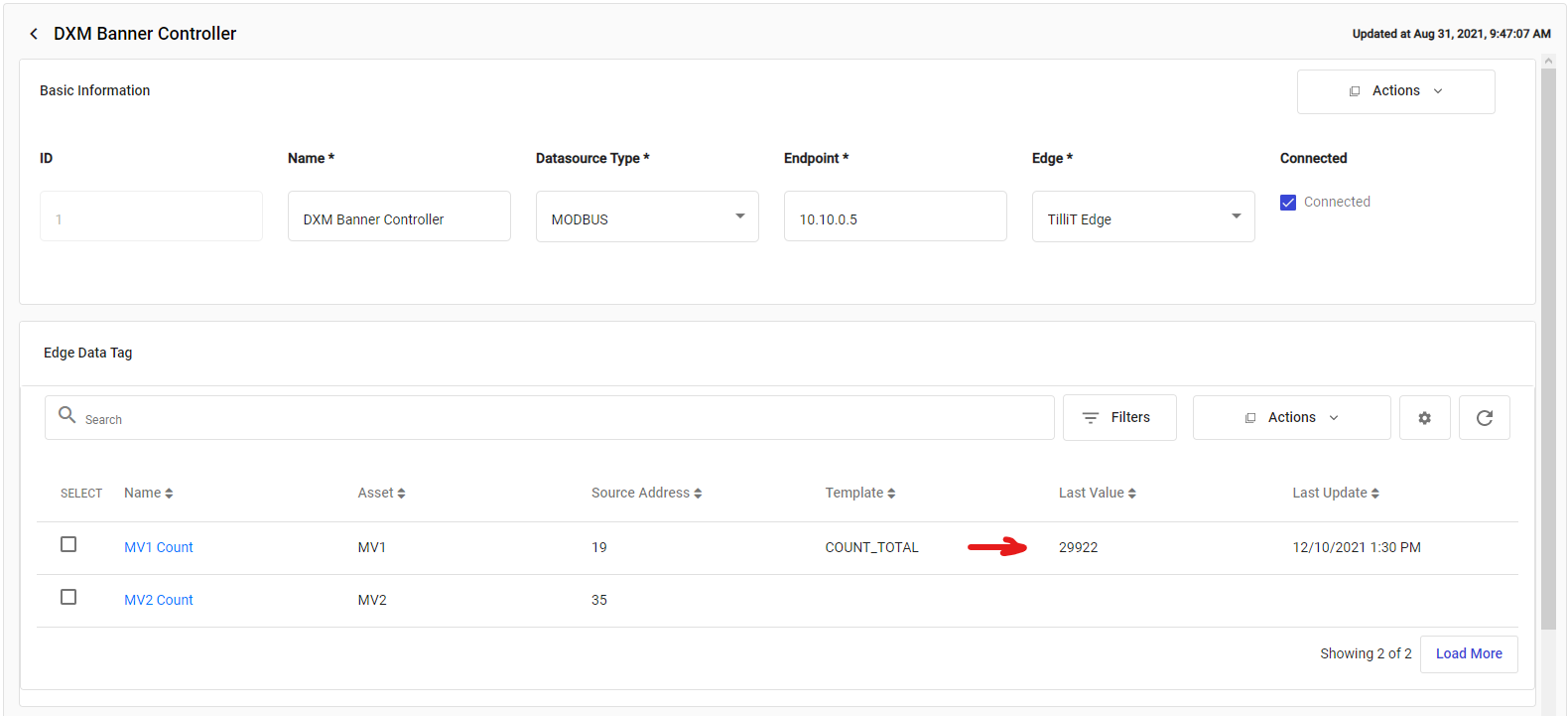Image resolution: width=1568 pixels, height=716 pixels.
Task: Sort by Last Value column arrows
Action: pyautogui.click(x=1131, y=494)
